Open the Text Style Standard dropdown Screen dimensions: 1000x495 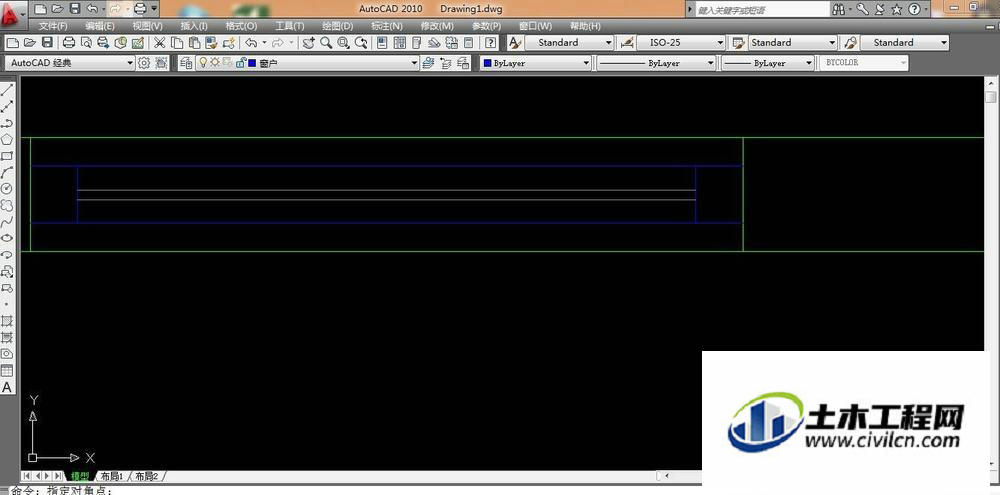pyautogui.click(x=569, y=43)
